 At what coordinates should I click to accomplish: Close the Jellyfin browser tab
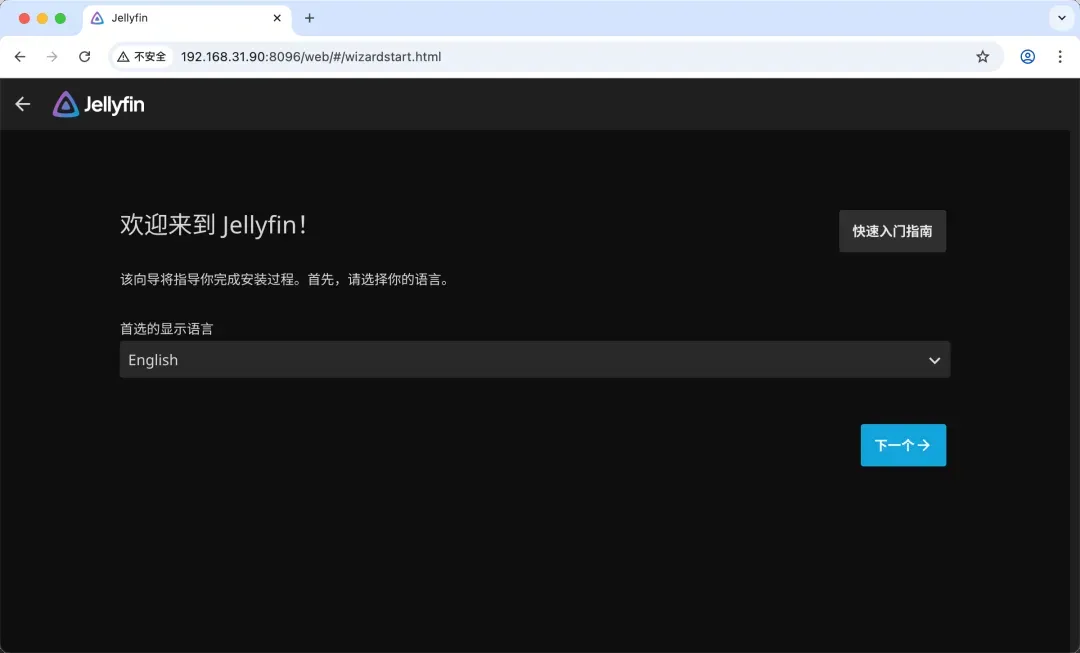[x=277, y=18]
